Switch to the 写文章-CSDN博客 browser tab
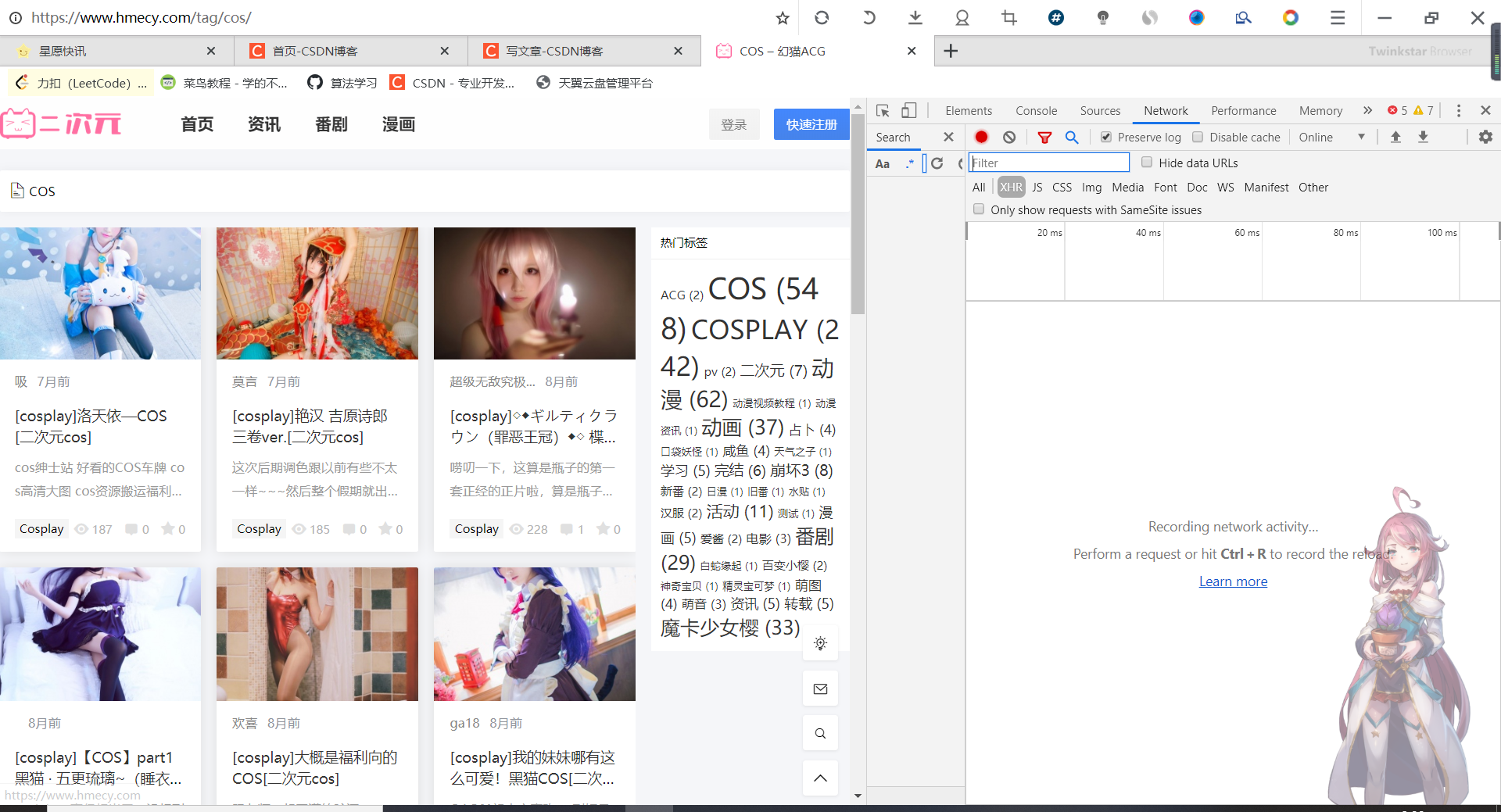This screenshot has height=812, width=1501. click(x=584, y=51)
